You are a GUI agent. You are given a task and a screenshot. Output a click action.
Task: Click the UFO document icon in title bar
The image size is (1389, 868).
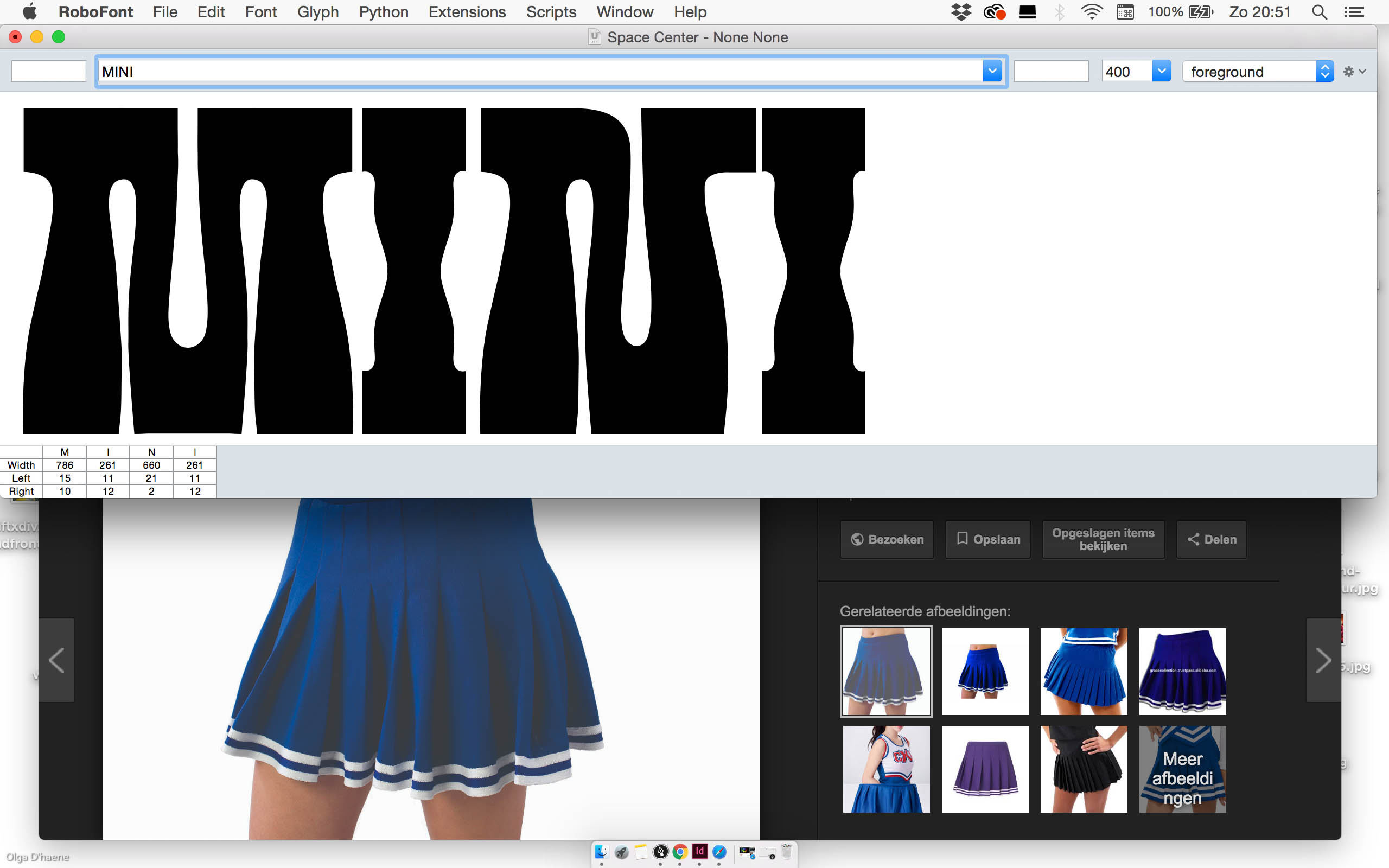pos(595,37)
